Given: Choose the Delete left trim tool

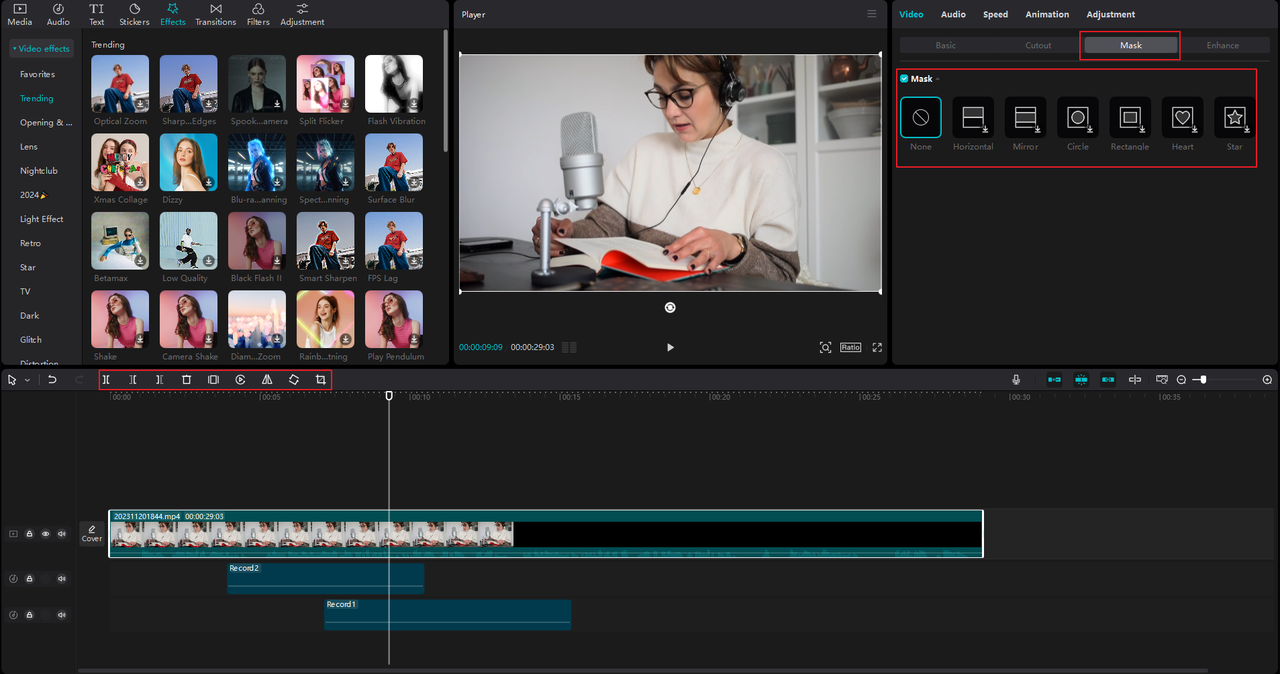Looking at the screenshot, I should click(x=133, y=380).
